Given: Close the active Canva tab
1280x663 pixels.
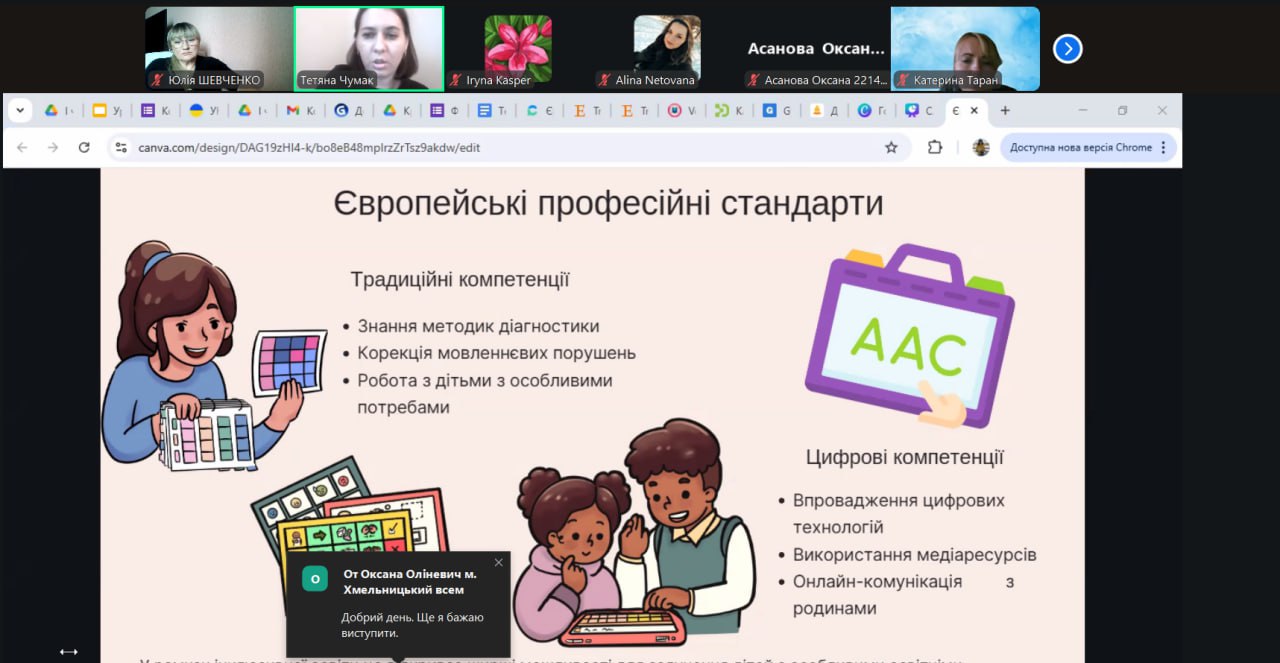Looking at the screenshot, I should point(974,110).
